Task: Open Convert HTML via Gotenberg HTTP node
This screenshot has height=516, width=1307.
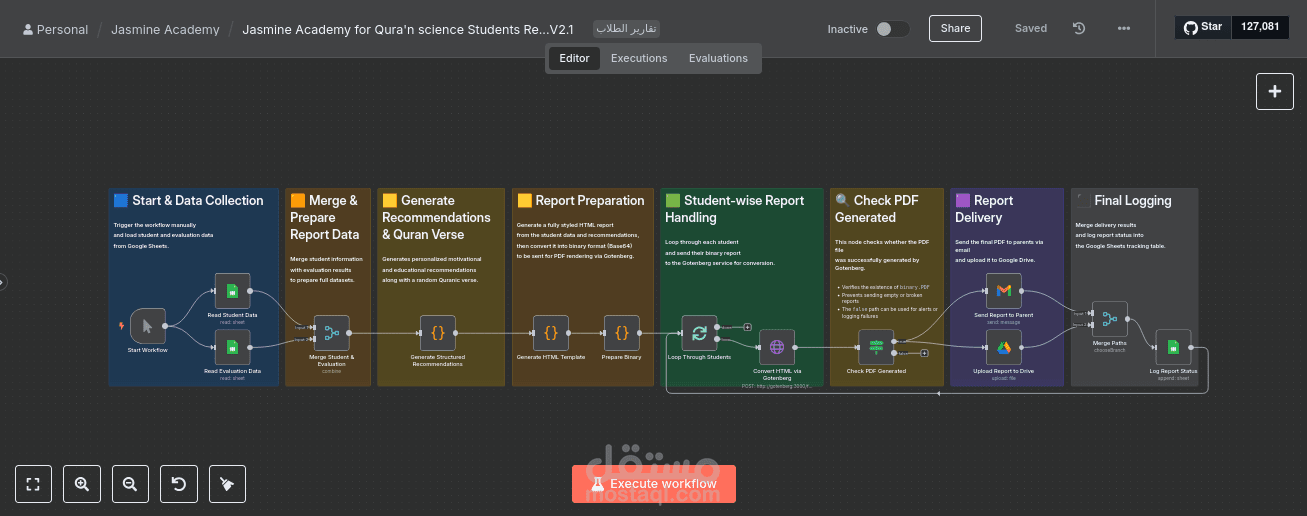Action: click(x=777, y=347)
